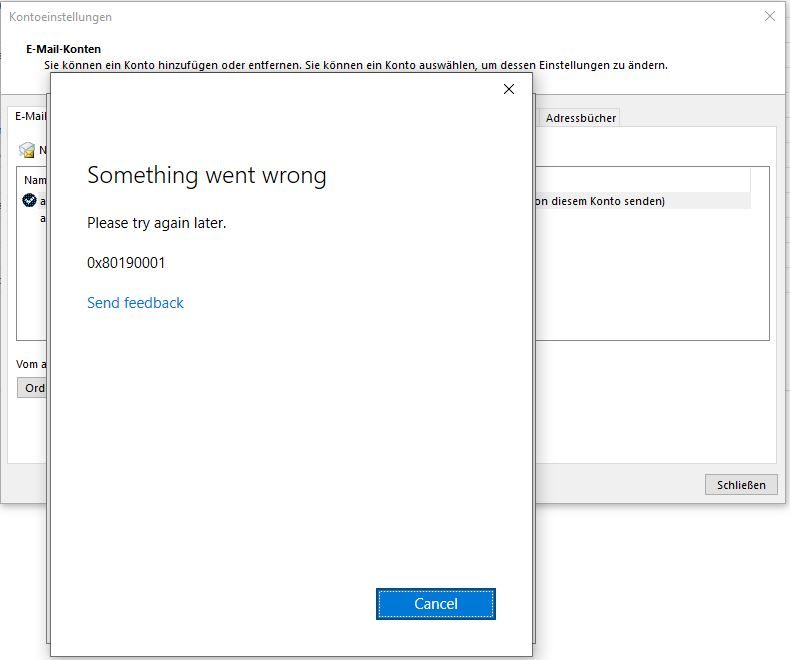Select the default account checkmark icon
The image size is (790, 660).
pos(29,200)
